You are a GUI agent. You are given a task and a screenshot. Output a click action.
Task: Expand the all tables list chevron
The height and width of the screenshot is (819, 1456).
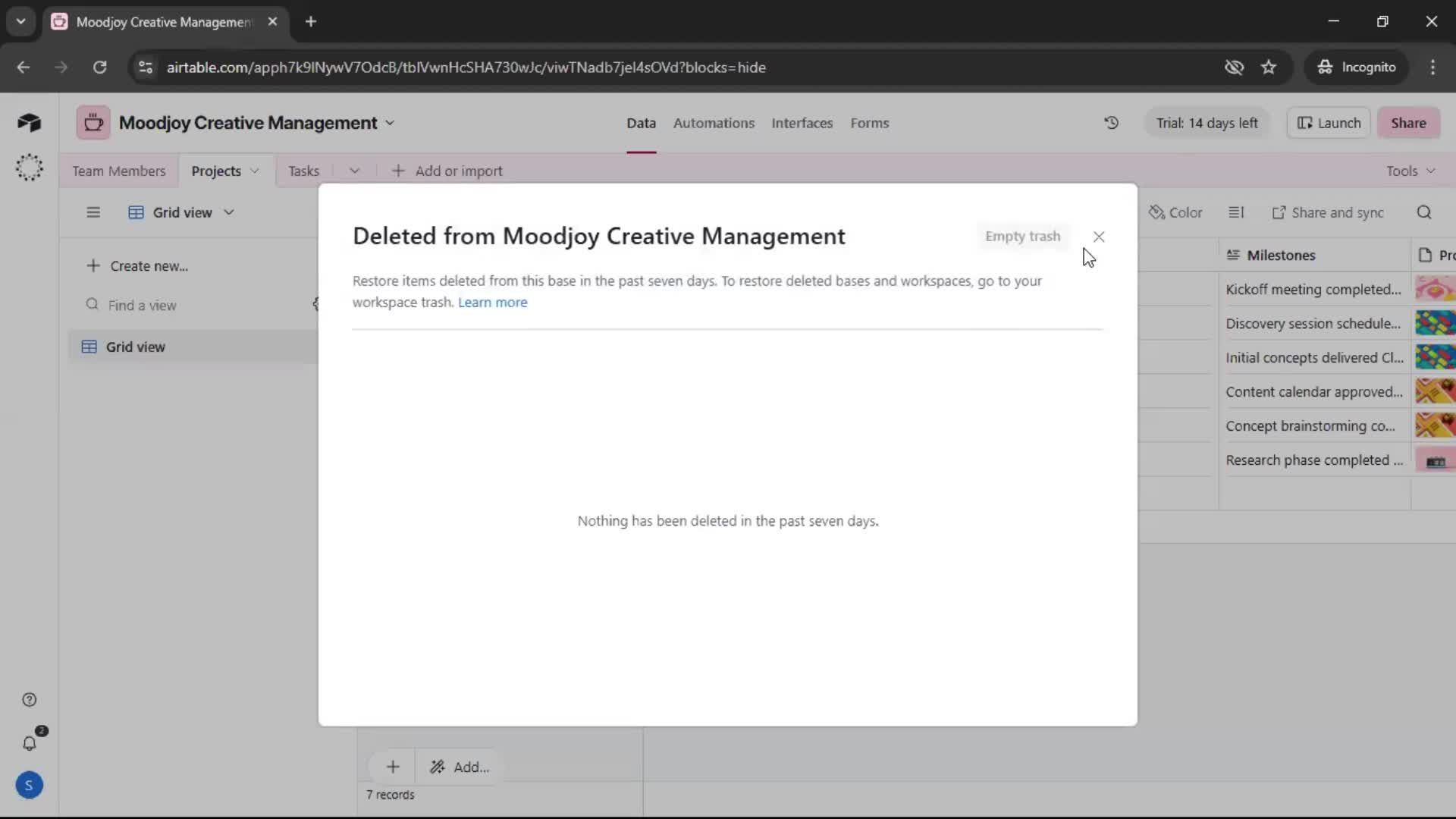pyautogui.click(x=354, y=171)
